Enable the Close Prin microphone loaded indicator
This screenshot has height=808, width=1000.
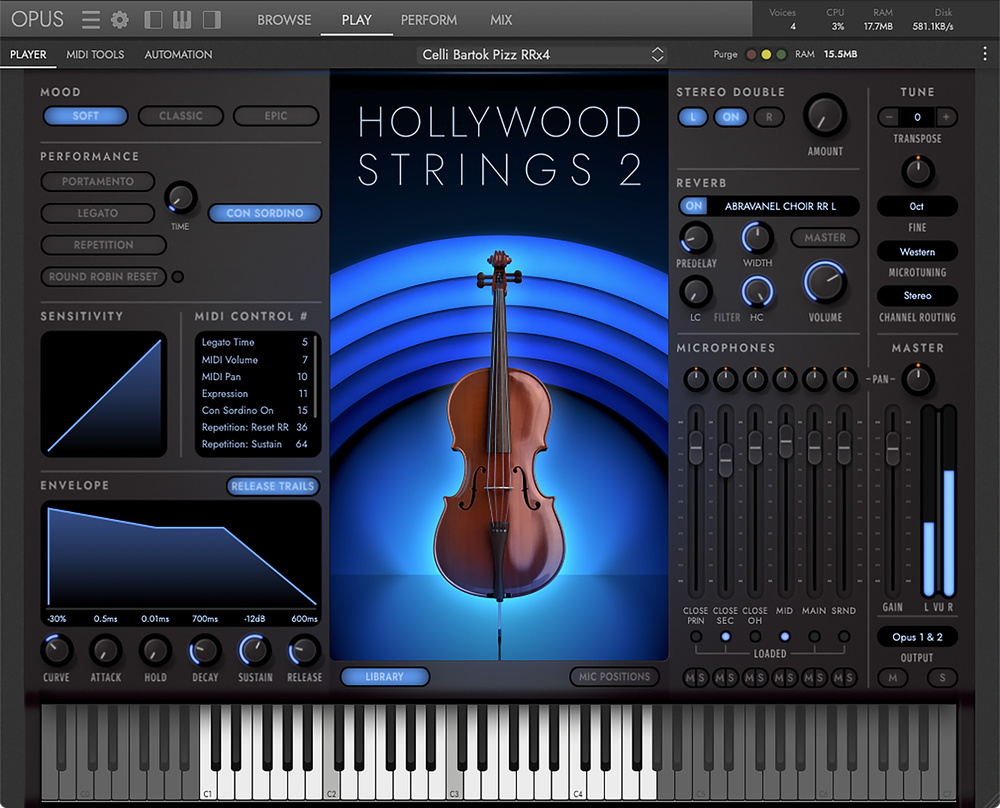(x=696, y=636)
